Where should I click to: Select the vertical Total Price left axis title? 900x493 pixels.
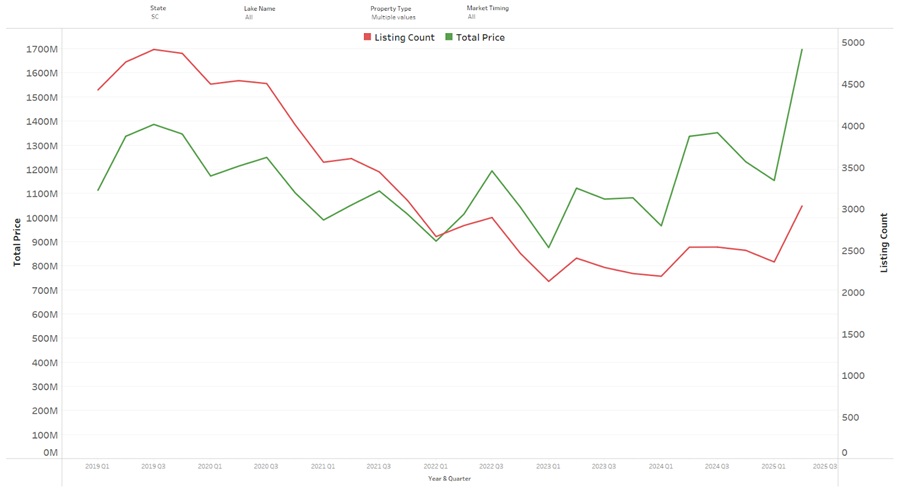click(x=17, y=244)
